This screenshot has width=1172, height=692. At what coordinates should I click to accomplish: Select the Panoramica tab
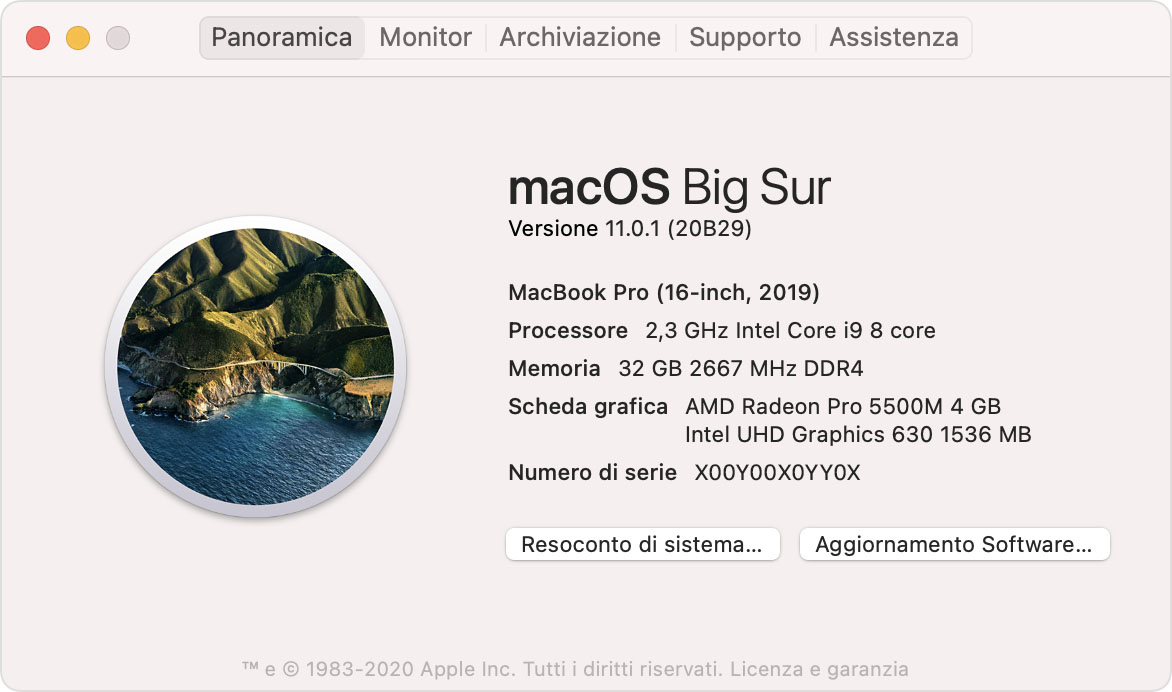coord(281,38)
